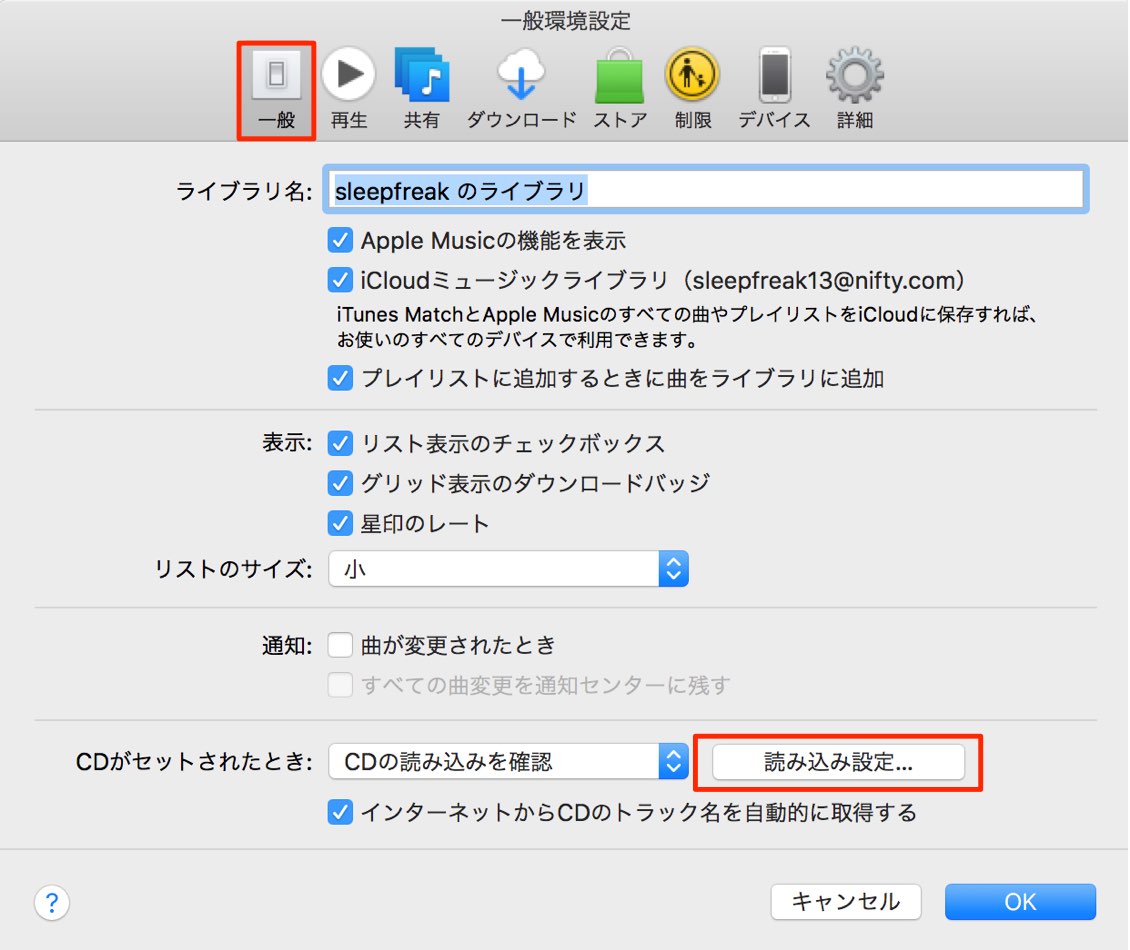Toggle 星印のレート checkbox
Viewport: 1130px width, 950px height.
click(x=340, y=523)
